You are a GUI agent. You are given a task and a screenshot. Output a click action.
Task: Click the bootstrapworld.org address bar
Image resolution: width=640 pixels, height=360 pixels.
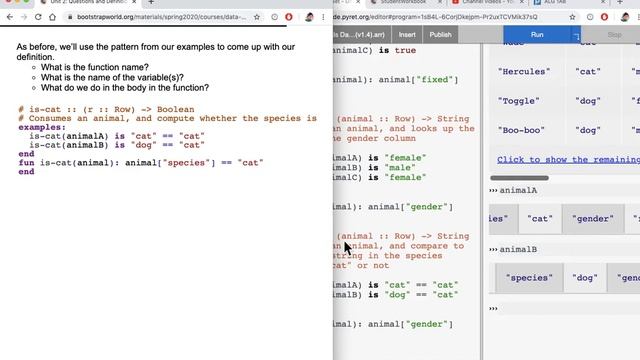(161, 17)
